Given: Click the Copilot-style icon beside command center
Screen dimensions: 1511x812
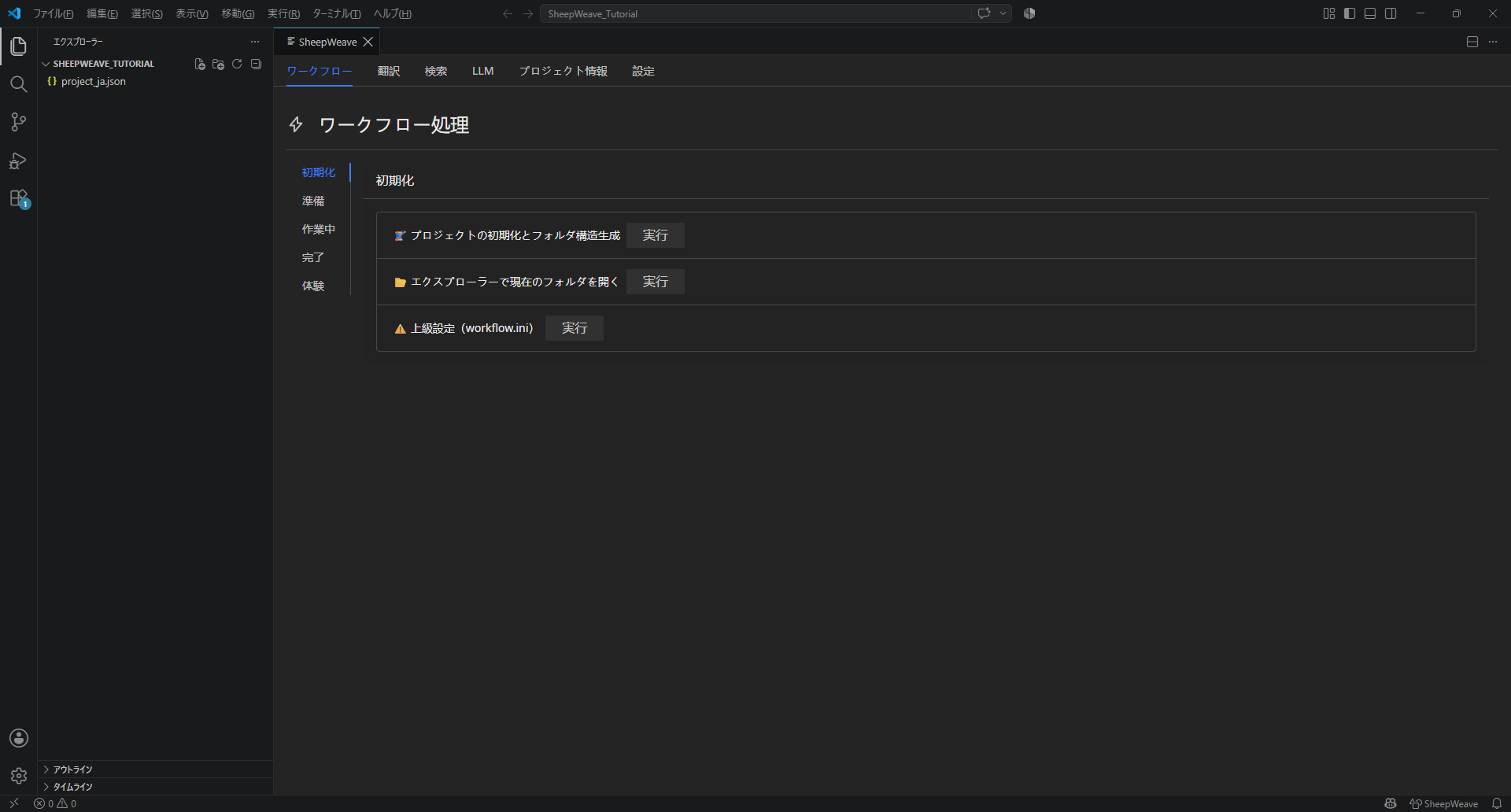Looking at the screenshot, I should pyautogui.click(x=1029, y=13).
